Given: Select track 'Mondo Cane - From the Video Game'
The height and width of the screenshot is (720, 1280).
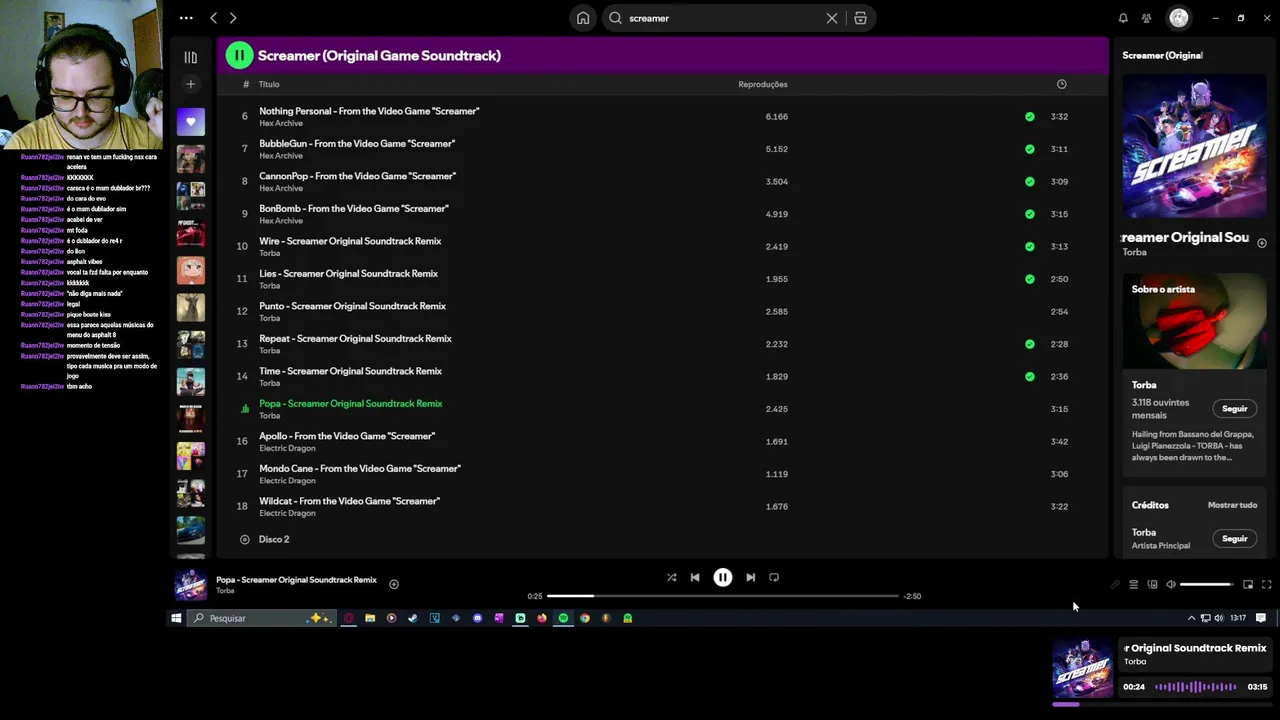Looking at the screenshot, I should tap(359, 468).
